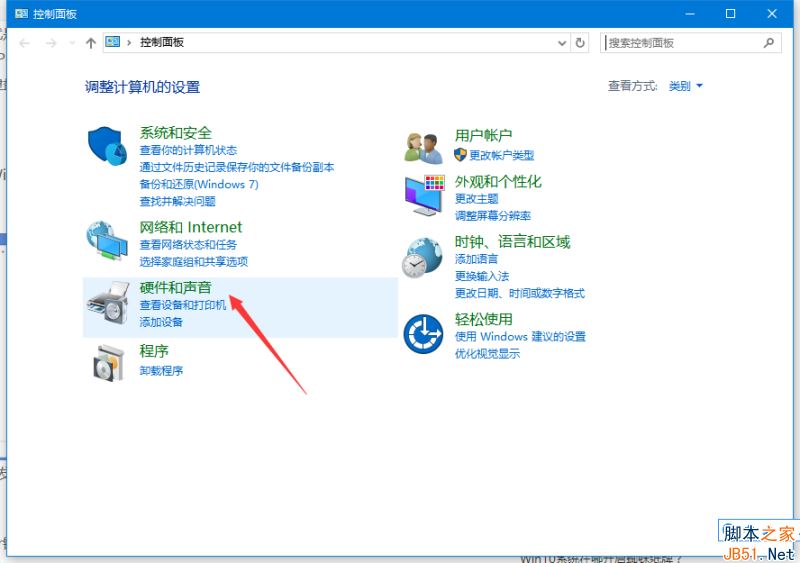Screen dimensions: 800x563
Task: Open the 系统和安全 category heading
Action: 176,133
